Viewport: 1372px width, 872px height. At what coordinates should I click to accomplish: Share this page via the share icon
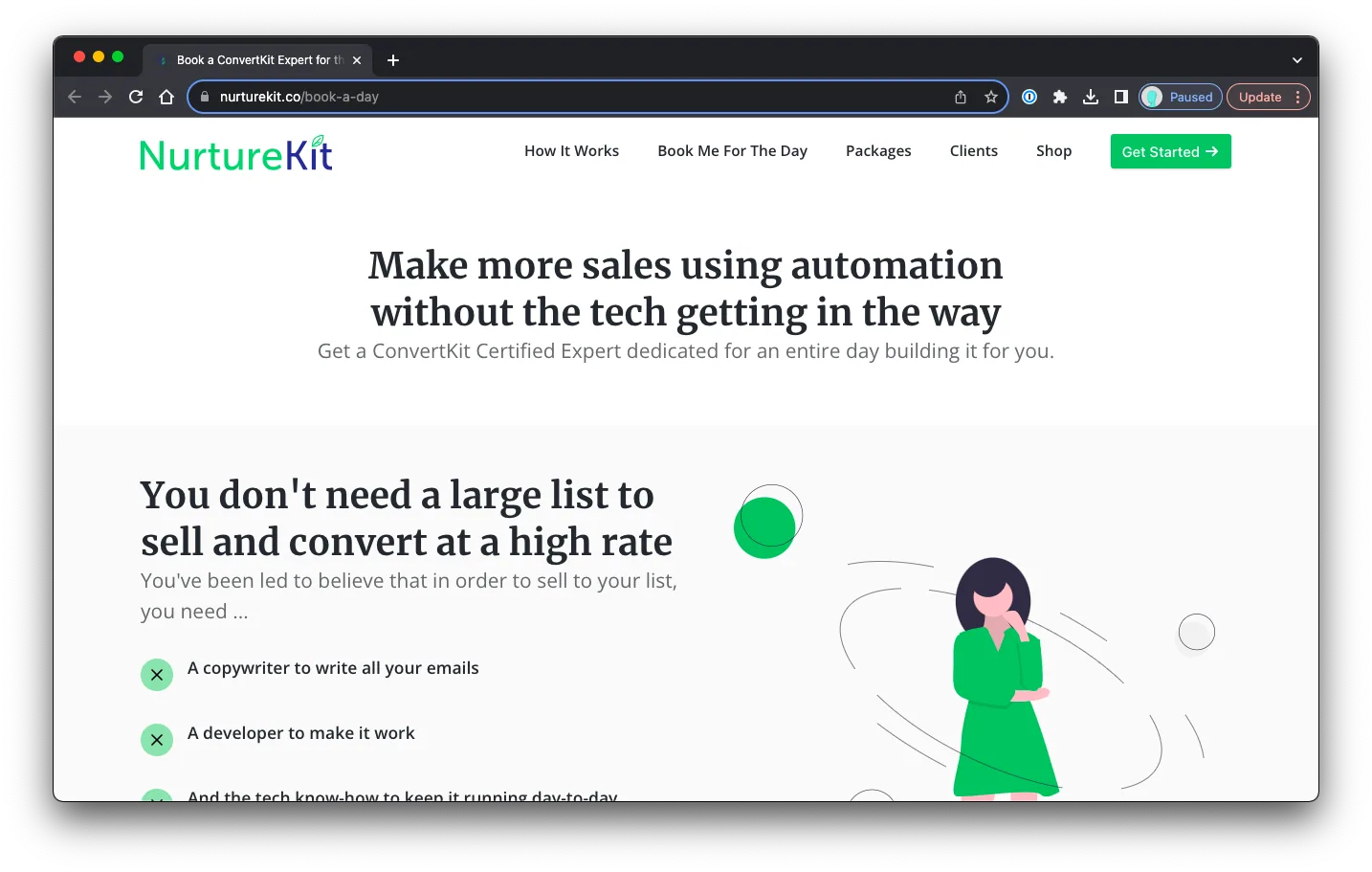[961, 97]
